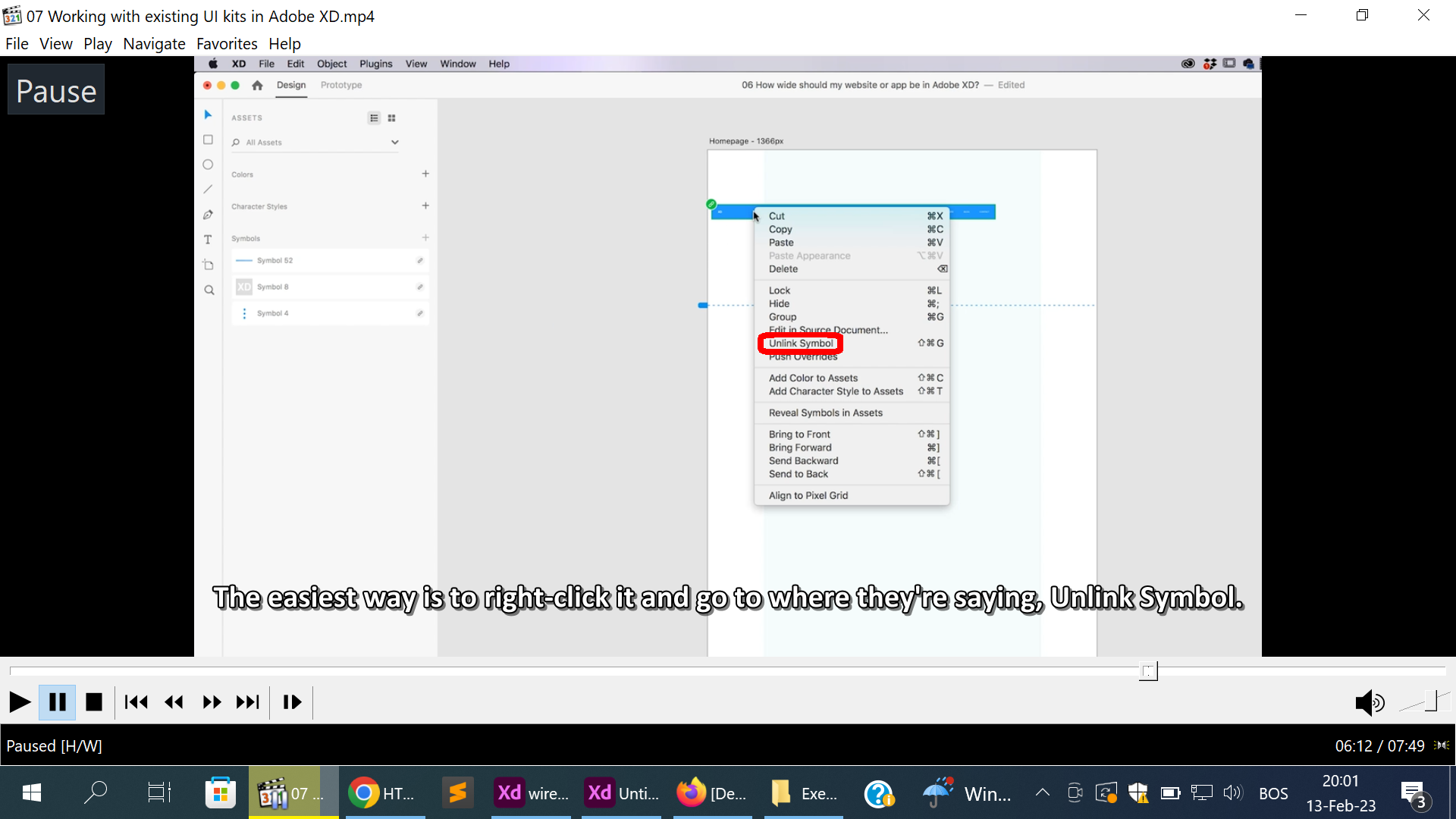Open the All Assets filter dropdown

click(x=394, y=142)
